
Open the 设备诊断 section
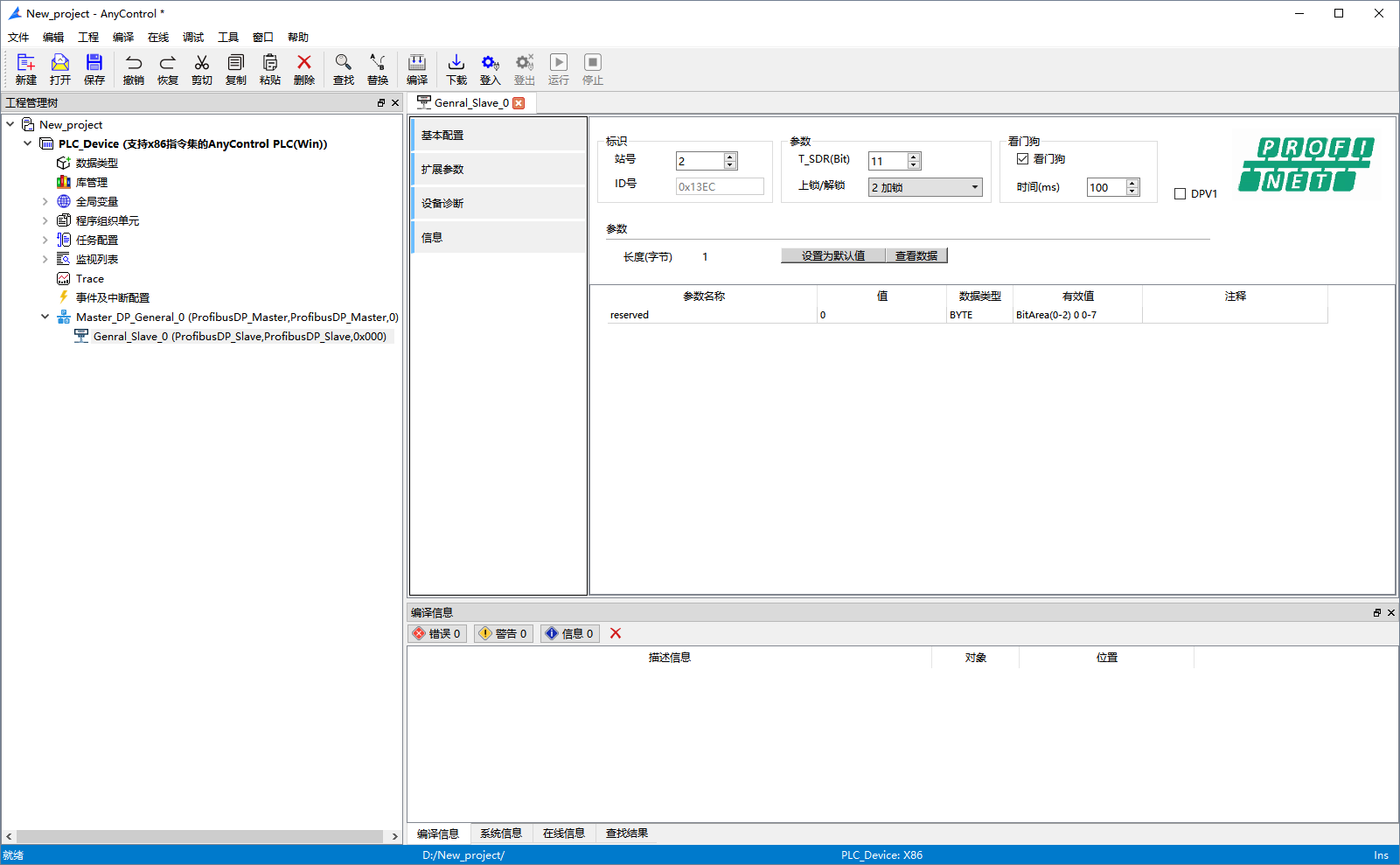[498, 204]
